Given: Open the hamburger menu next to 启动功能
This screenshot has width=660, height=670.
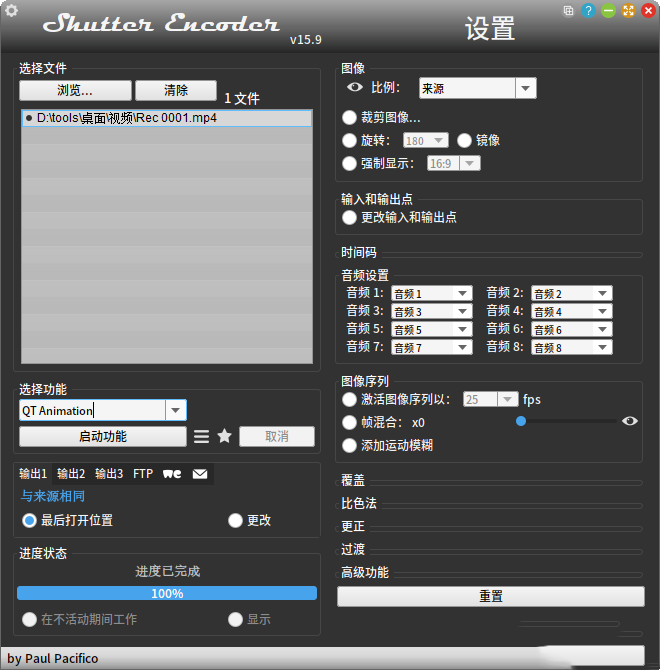Looking at the screenshot, I should 202,436.
